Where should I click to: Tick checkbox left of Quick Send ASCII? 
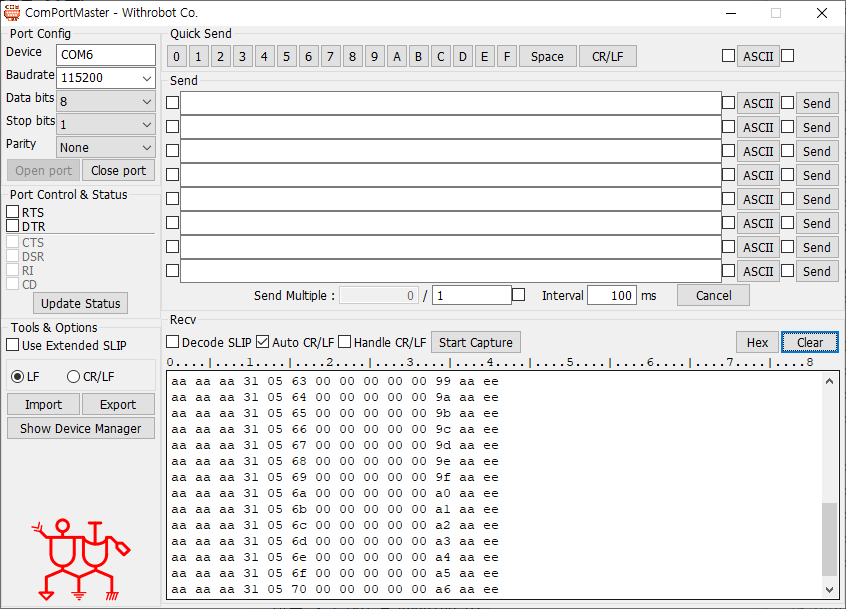point(728,56)
